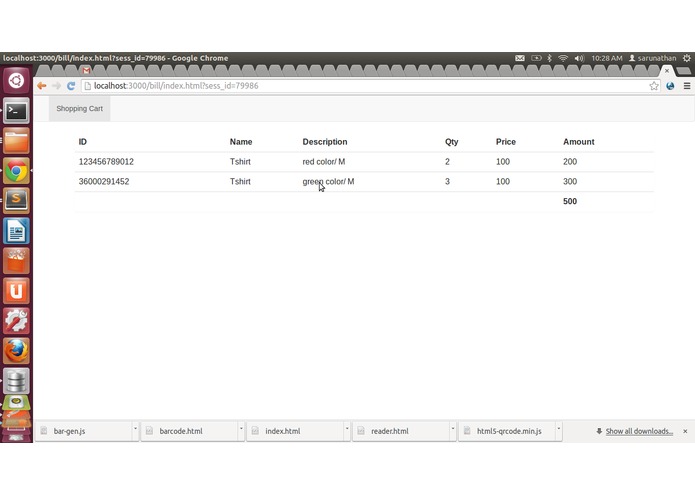Click the Name column header

coord(241,142)
